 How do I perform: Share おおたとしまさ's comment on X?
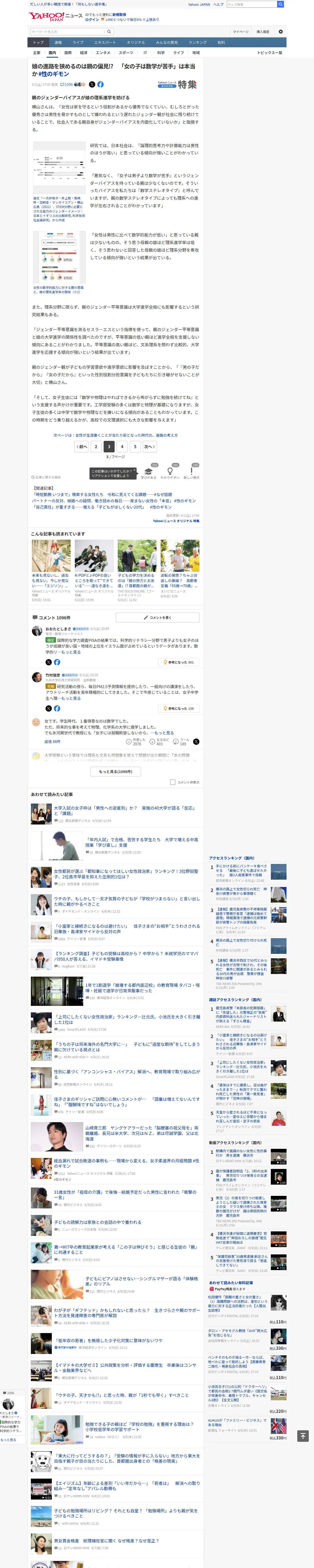coord(49,662)
